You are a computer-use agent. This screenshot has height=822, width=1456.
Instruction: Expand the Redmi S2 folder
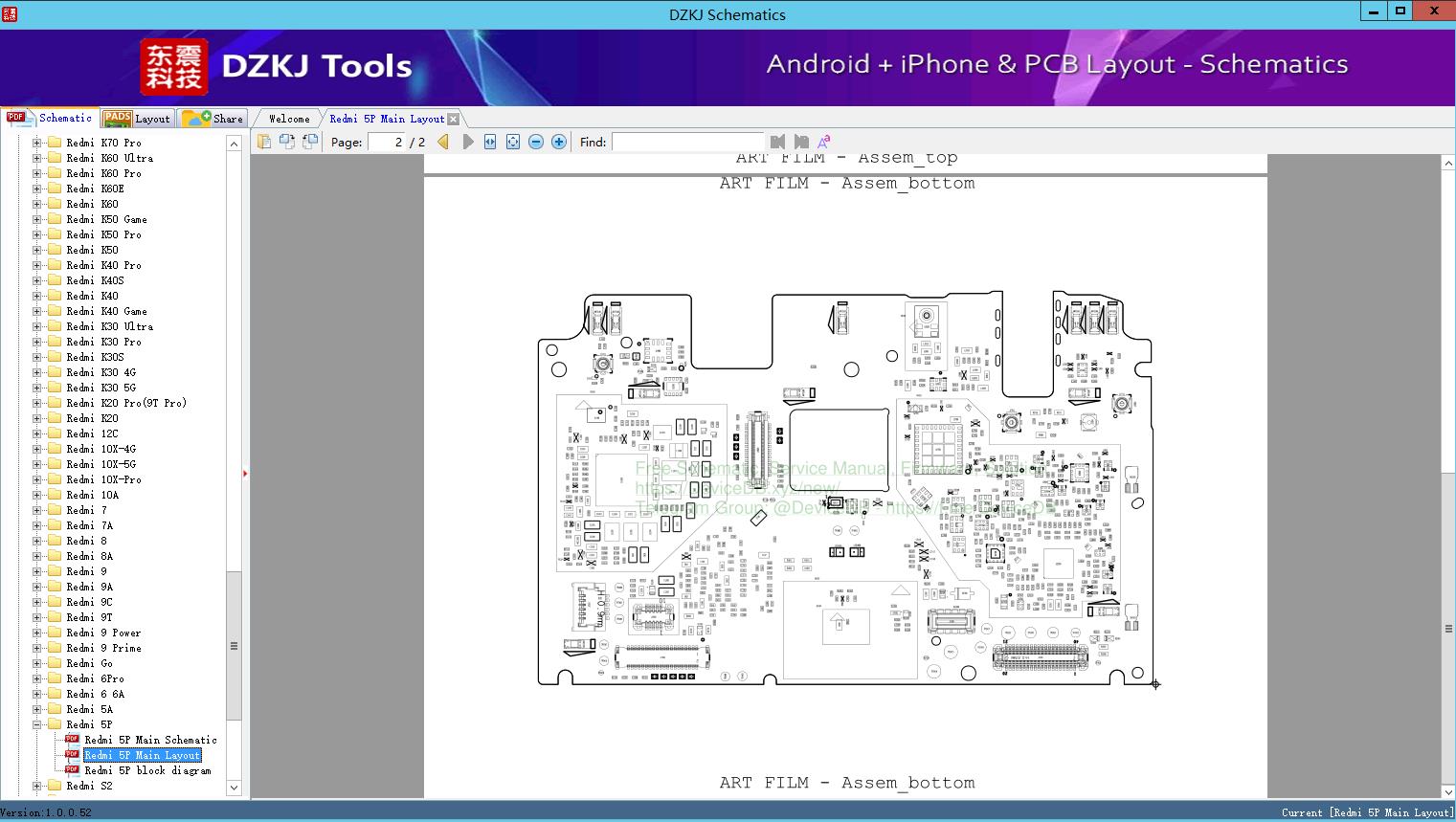[36, 786]
